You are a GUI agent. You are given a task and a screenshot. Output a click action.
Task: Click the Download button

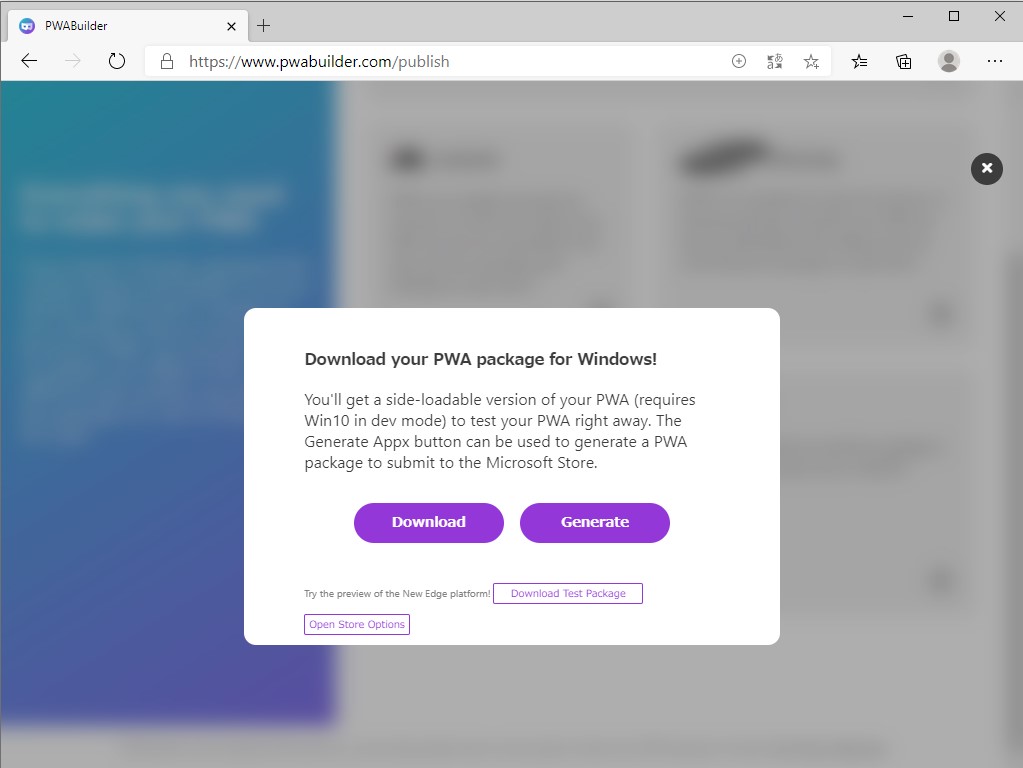pos(428,522)
